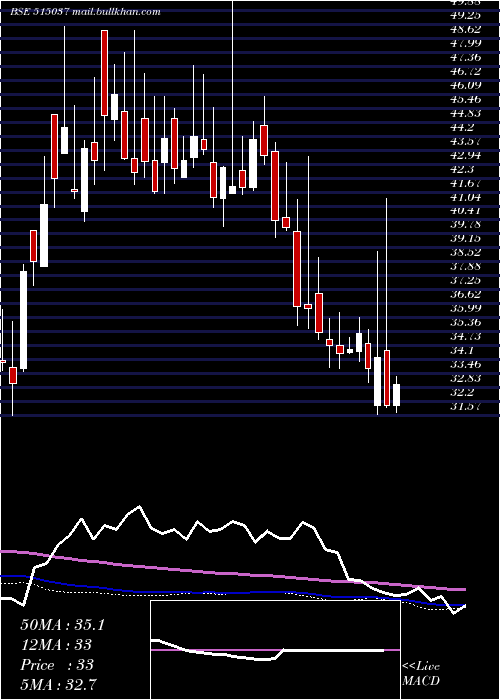
Task: Click the 32.83 price axis label
Action: 465,379
